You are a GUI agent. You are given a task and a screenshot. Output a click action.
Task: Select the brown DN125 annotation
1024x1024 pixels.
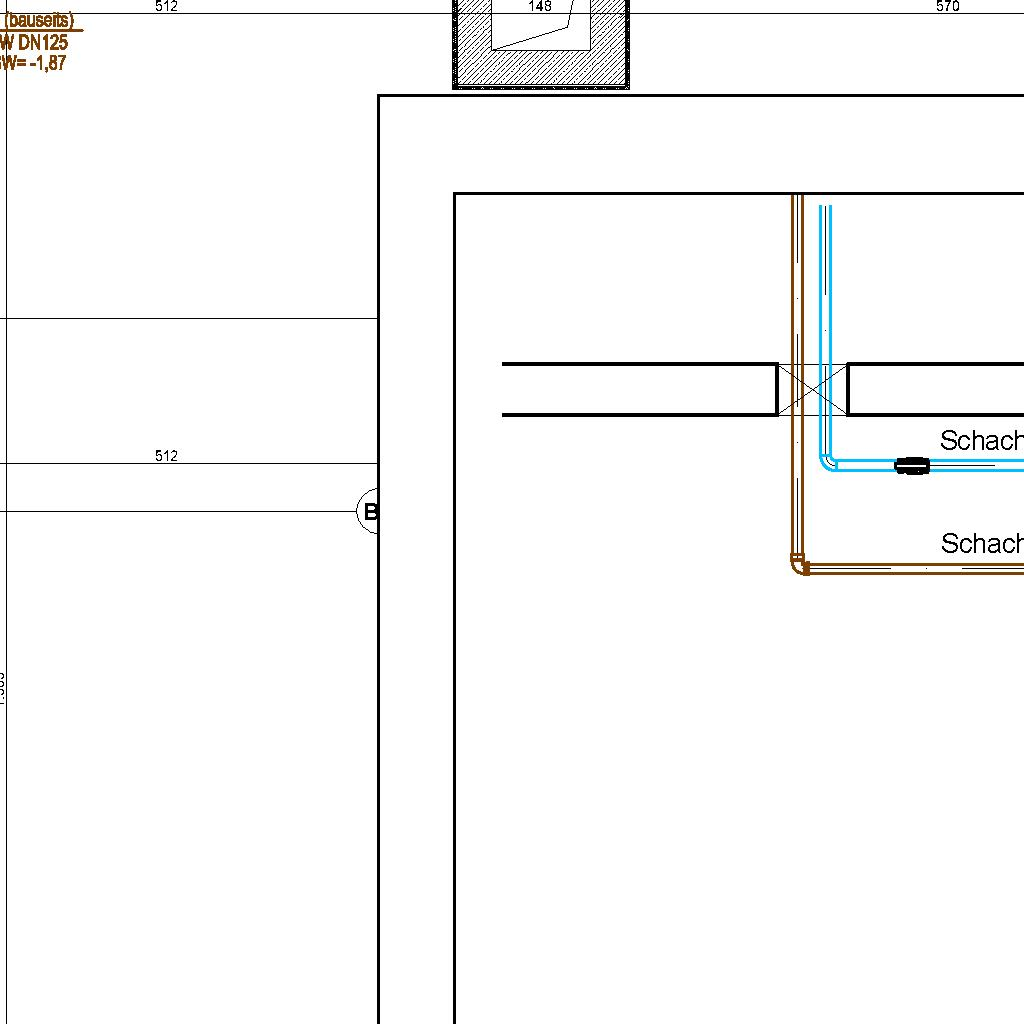(35, 43)
